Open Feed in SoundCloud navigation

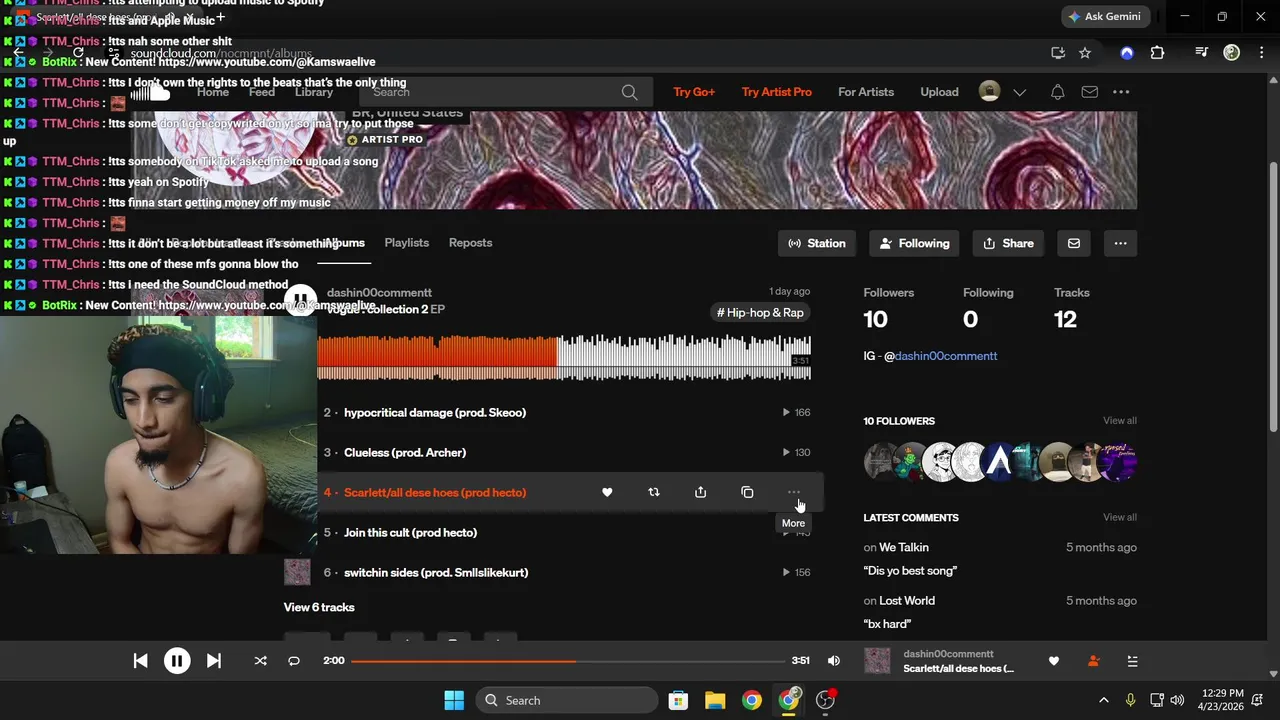click(x=262, y=92)
